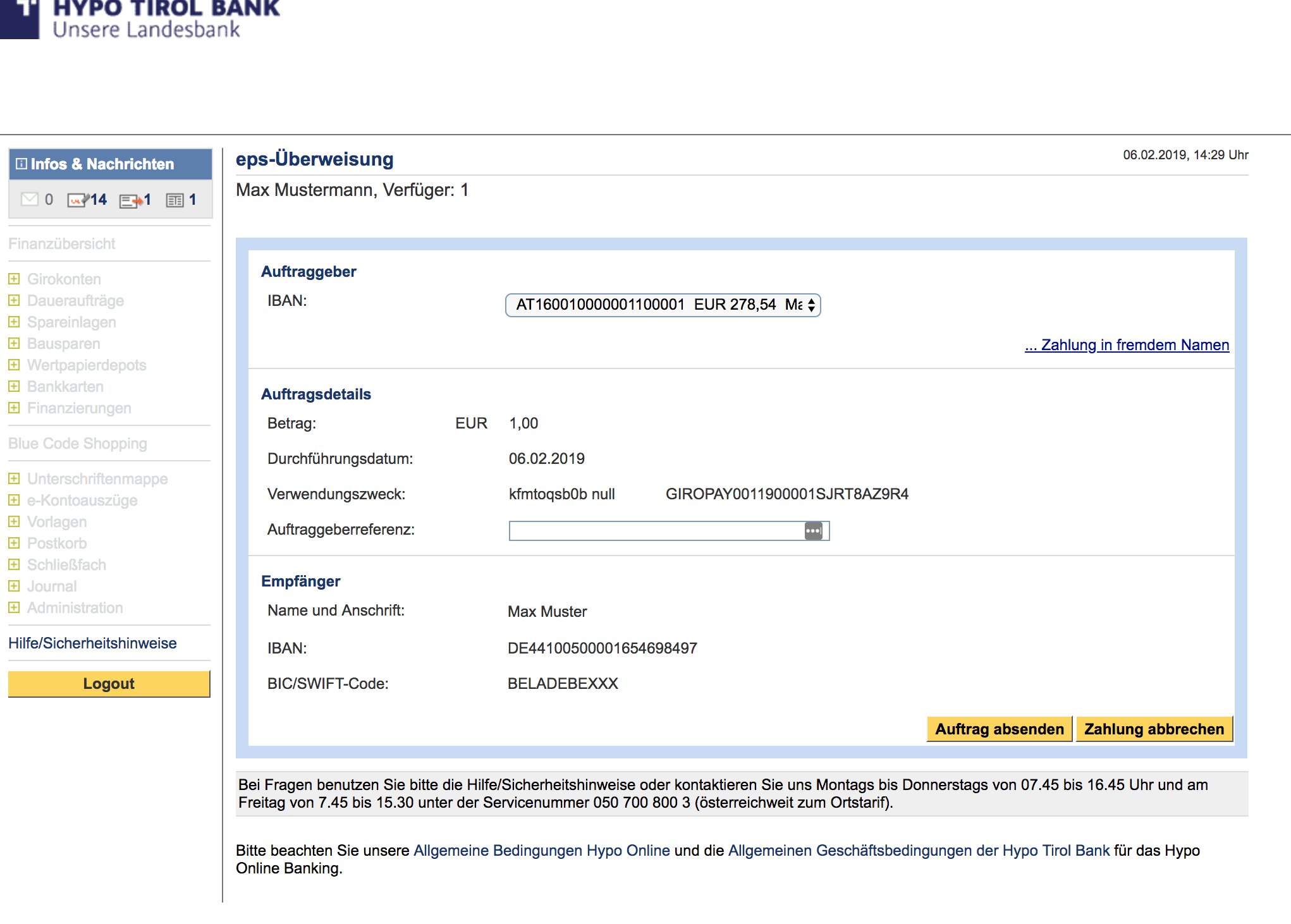Click into the Auftraggeberreferenz text field
Image resolution: width=1291 pixels, height=924 pixels.
pyautogui.click(x=654, y=531)
